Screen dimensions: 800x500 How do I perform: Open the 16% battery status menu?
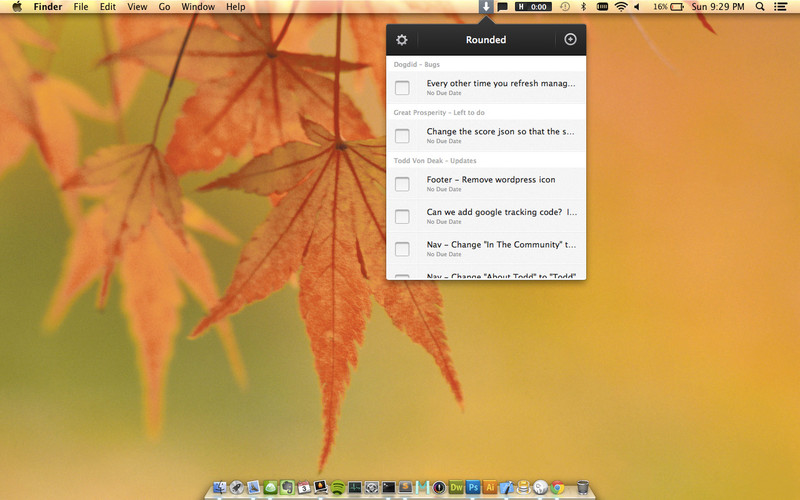pyautogui.click(x=668, y=7)
